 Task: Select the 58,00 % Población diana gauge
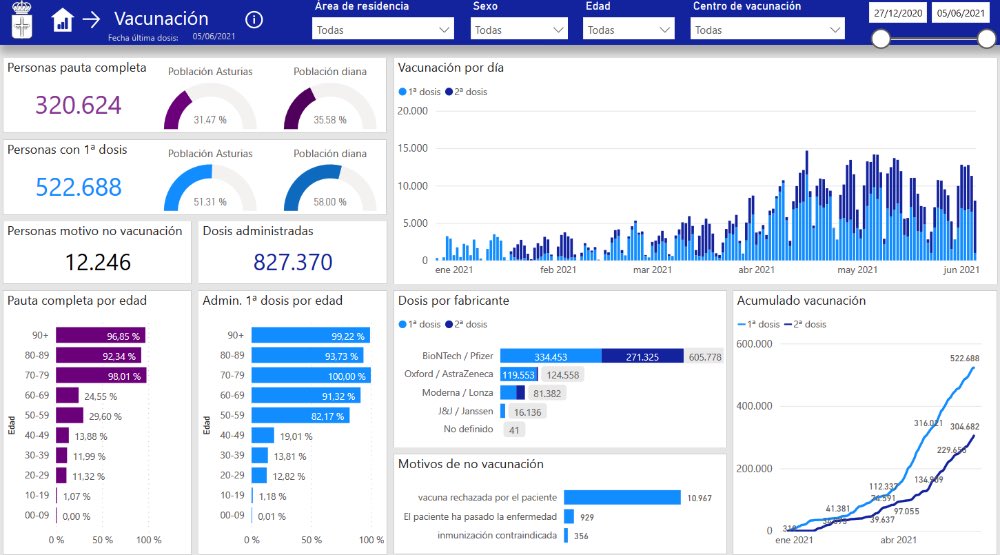[x=330, y=188]
